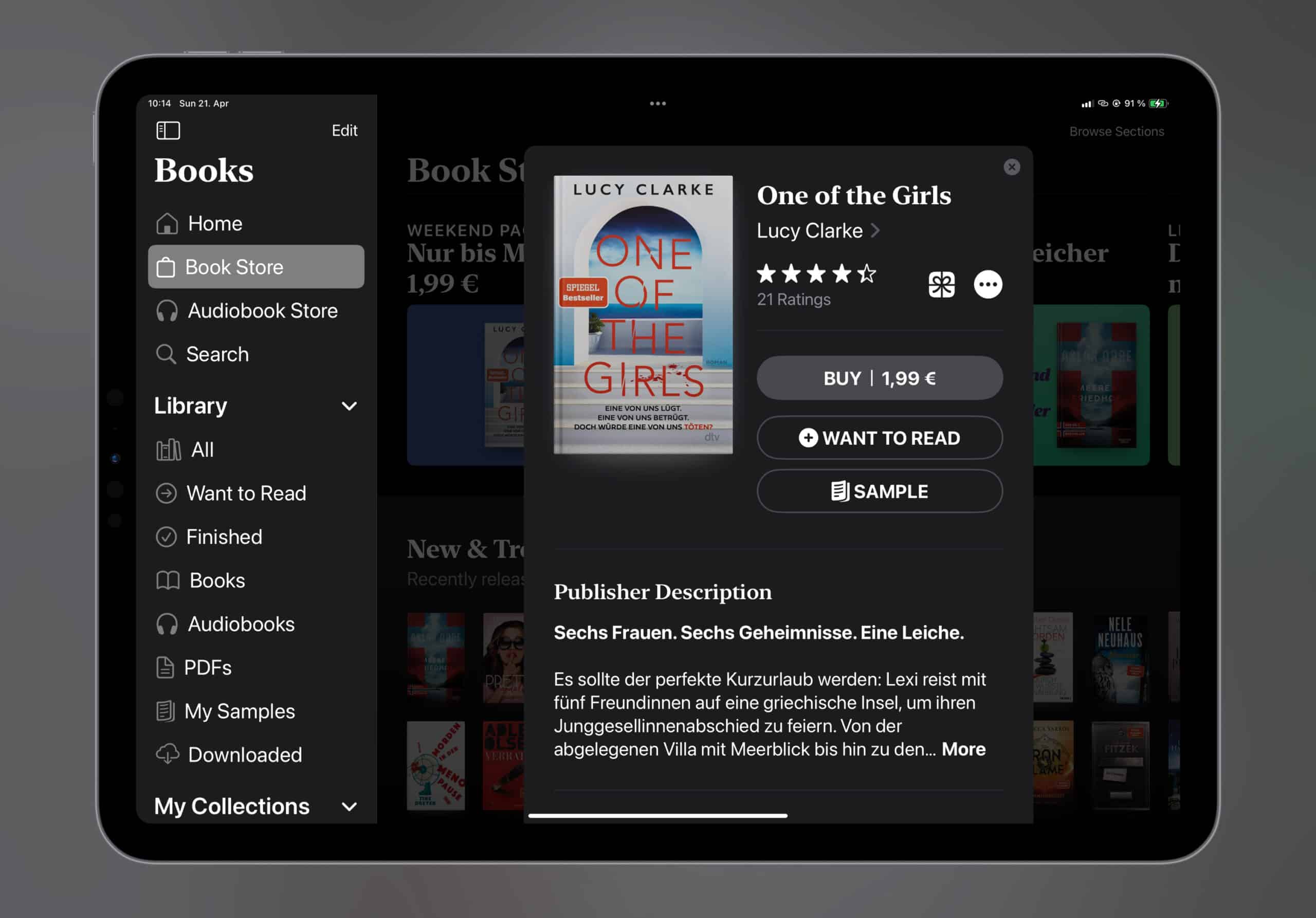The height and width of the screenshot is (918, 1316).
Task: Click the bookshelf icon beside All
Action: 169,450
